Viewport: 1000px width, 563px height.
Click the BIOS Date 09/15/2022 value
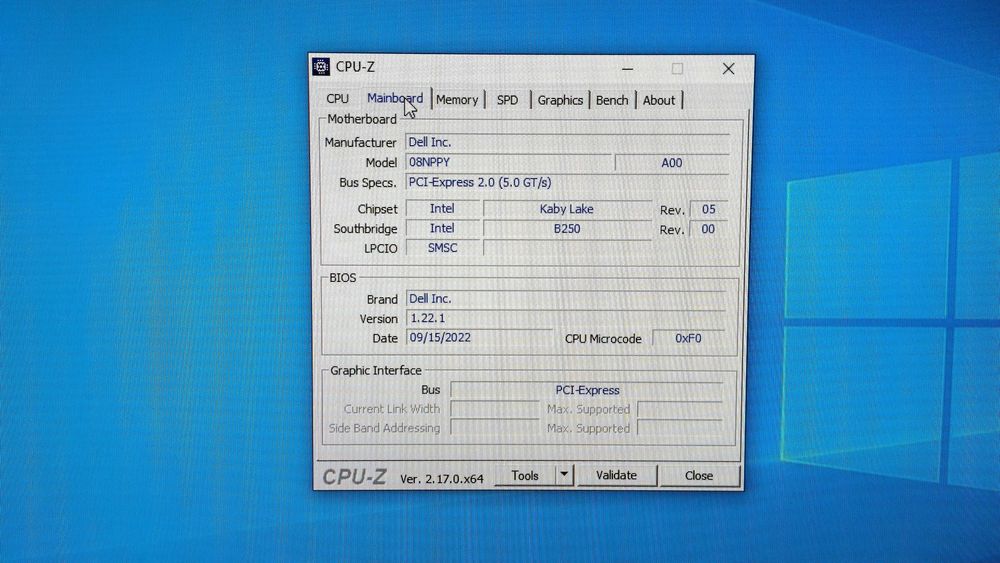[x=479, y=337]
